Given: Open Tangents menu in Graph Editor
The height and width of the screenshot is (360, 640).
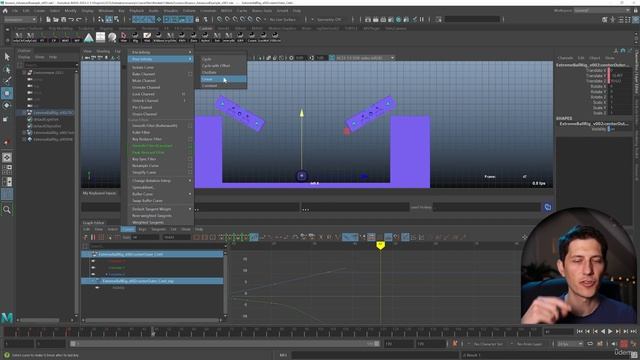Looking at the screenshot, I should (x=158, y=229).
